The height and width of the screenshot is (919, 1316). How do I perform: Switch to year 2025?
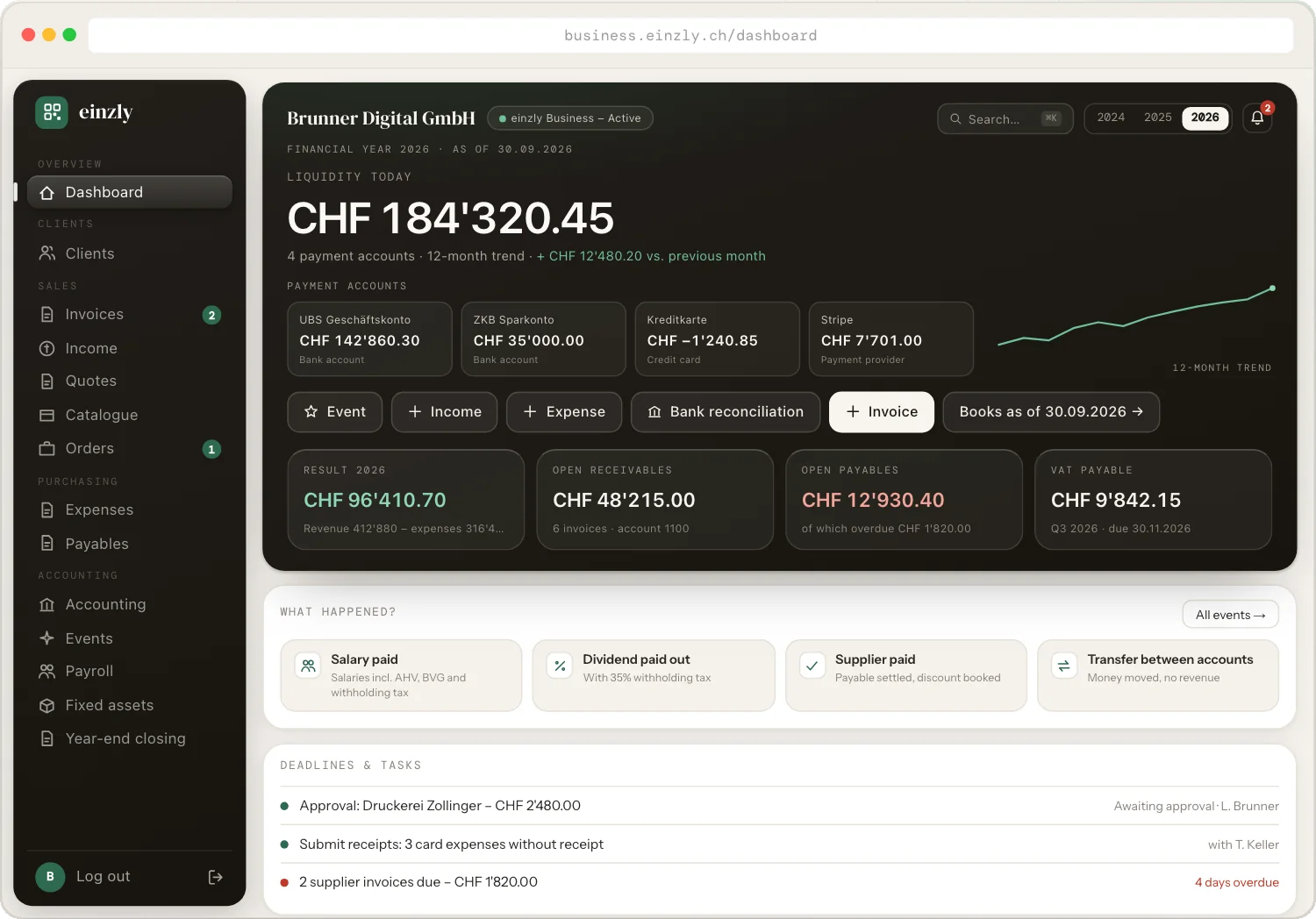pos(1158,118)
